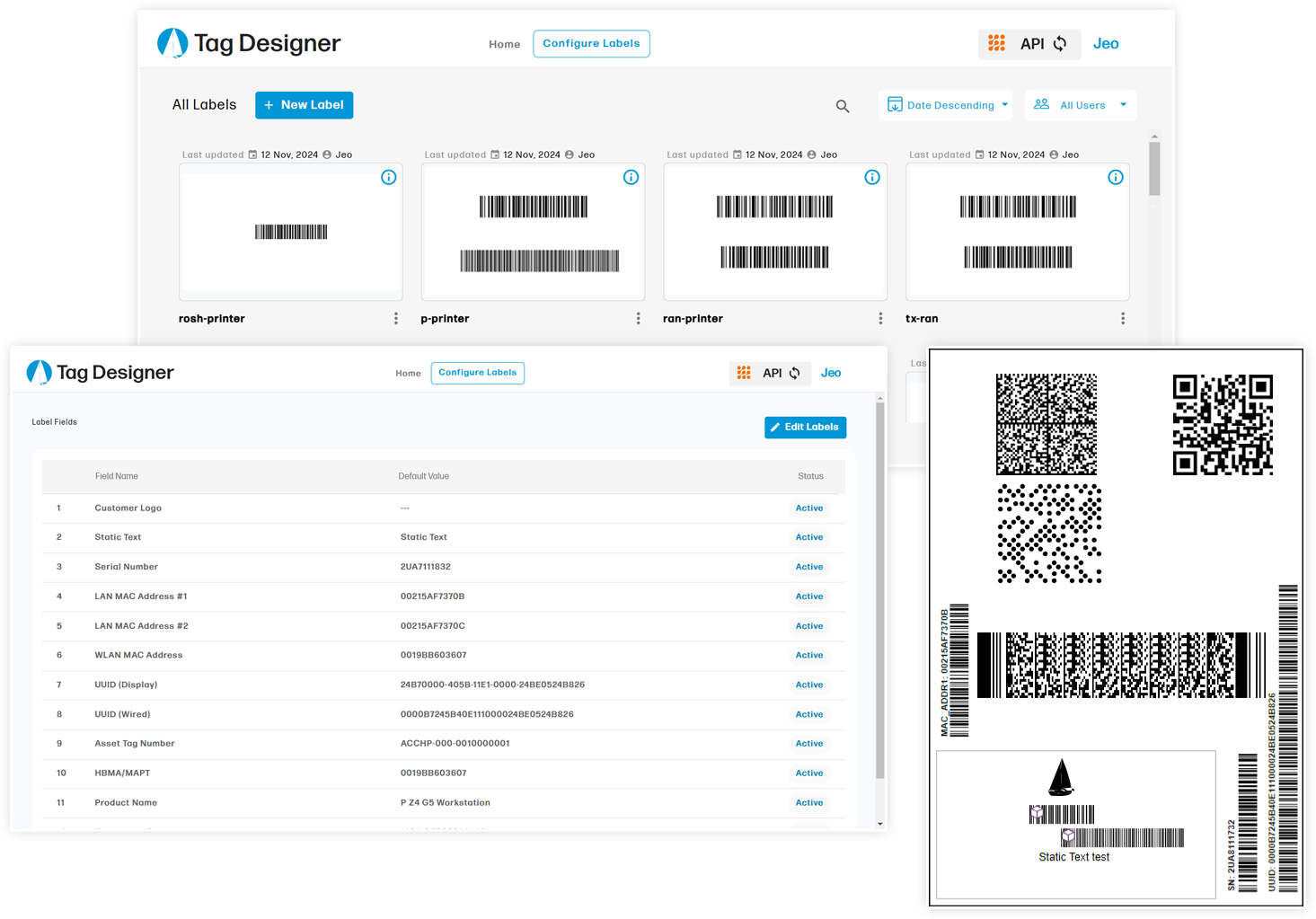Open the p-printer label thumbnail
This screenshot has width=1316, height=919.
[x=534, y=232]
